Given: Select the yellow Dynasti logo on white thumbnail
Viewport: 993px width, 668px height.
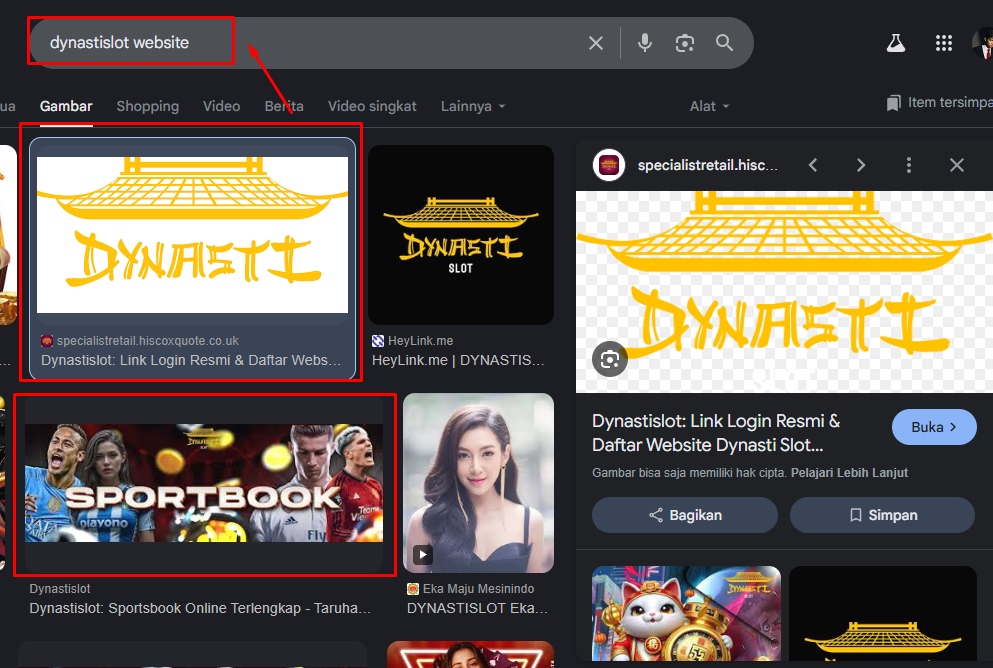Looking at the screenshot, I should coord(193,235).
